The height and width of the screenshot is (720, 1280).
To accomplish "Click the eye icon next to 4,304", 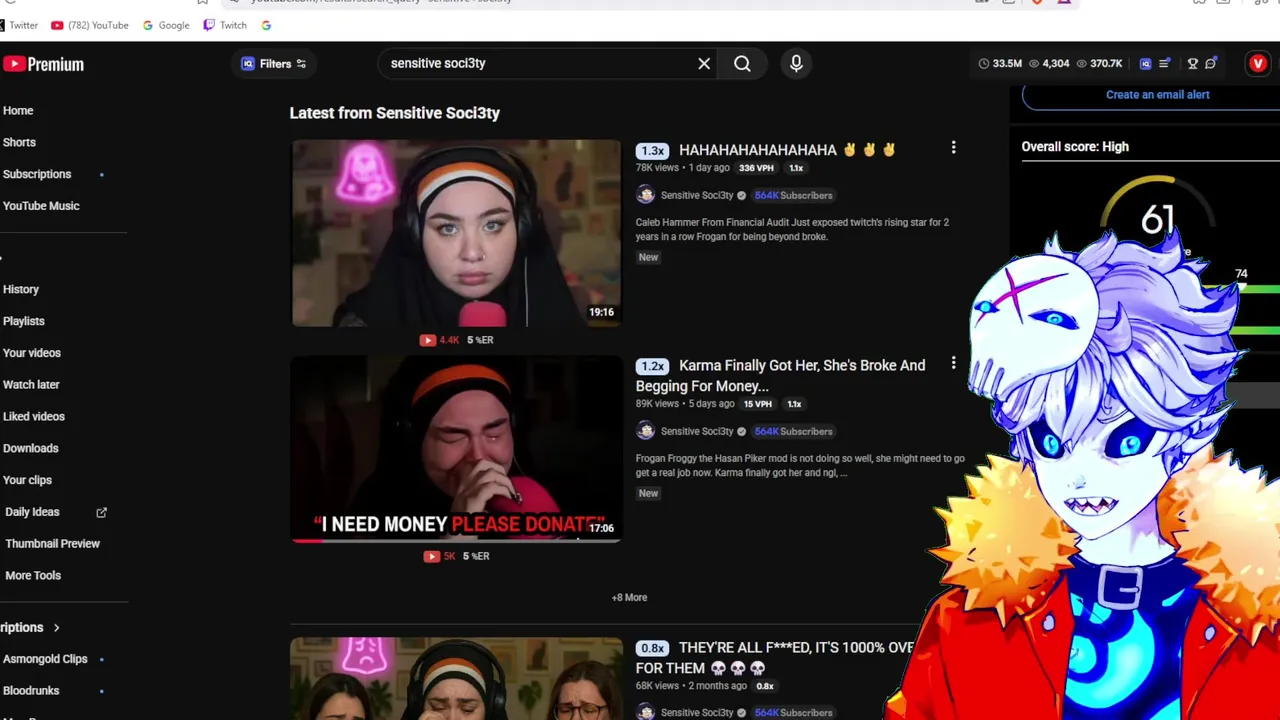I will click(1034, 64).
